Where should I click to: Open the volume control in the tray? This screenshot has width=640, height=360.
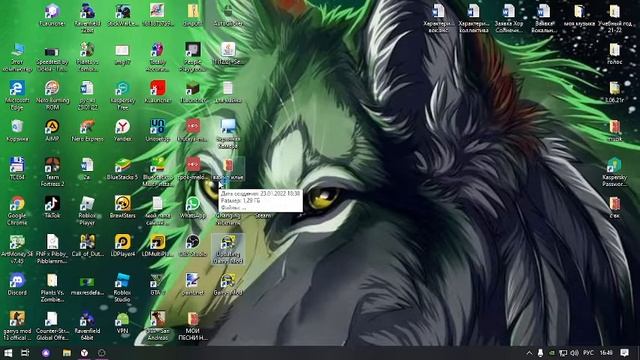[575, 353]
